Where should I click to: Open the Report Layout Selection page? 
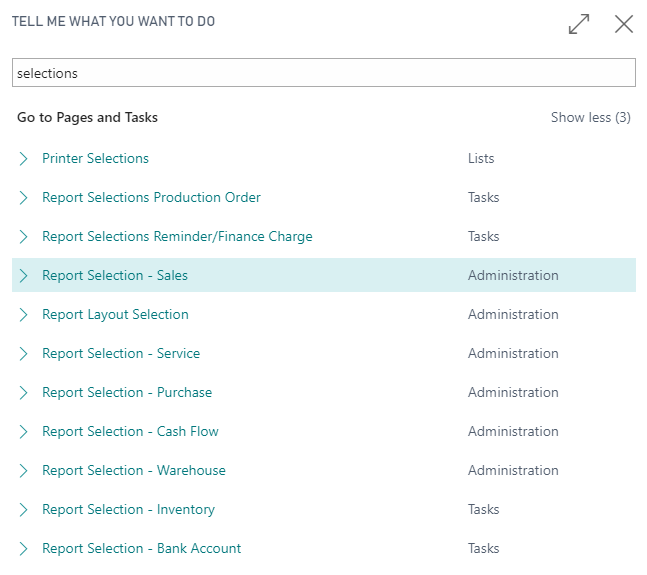pyautogui.click(x=115, y=315)
